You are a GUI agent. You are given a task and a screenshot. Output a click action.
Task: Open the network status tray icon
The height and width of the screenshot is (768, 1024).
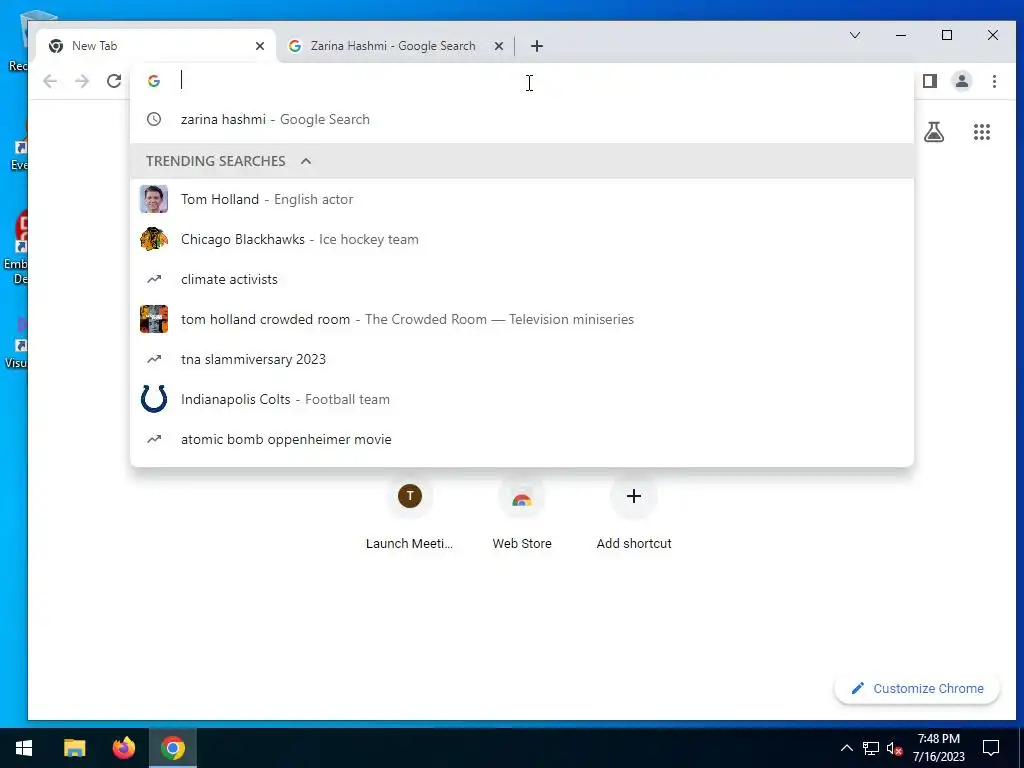(x=871, y=748)
